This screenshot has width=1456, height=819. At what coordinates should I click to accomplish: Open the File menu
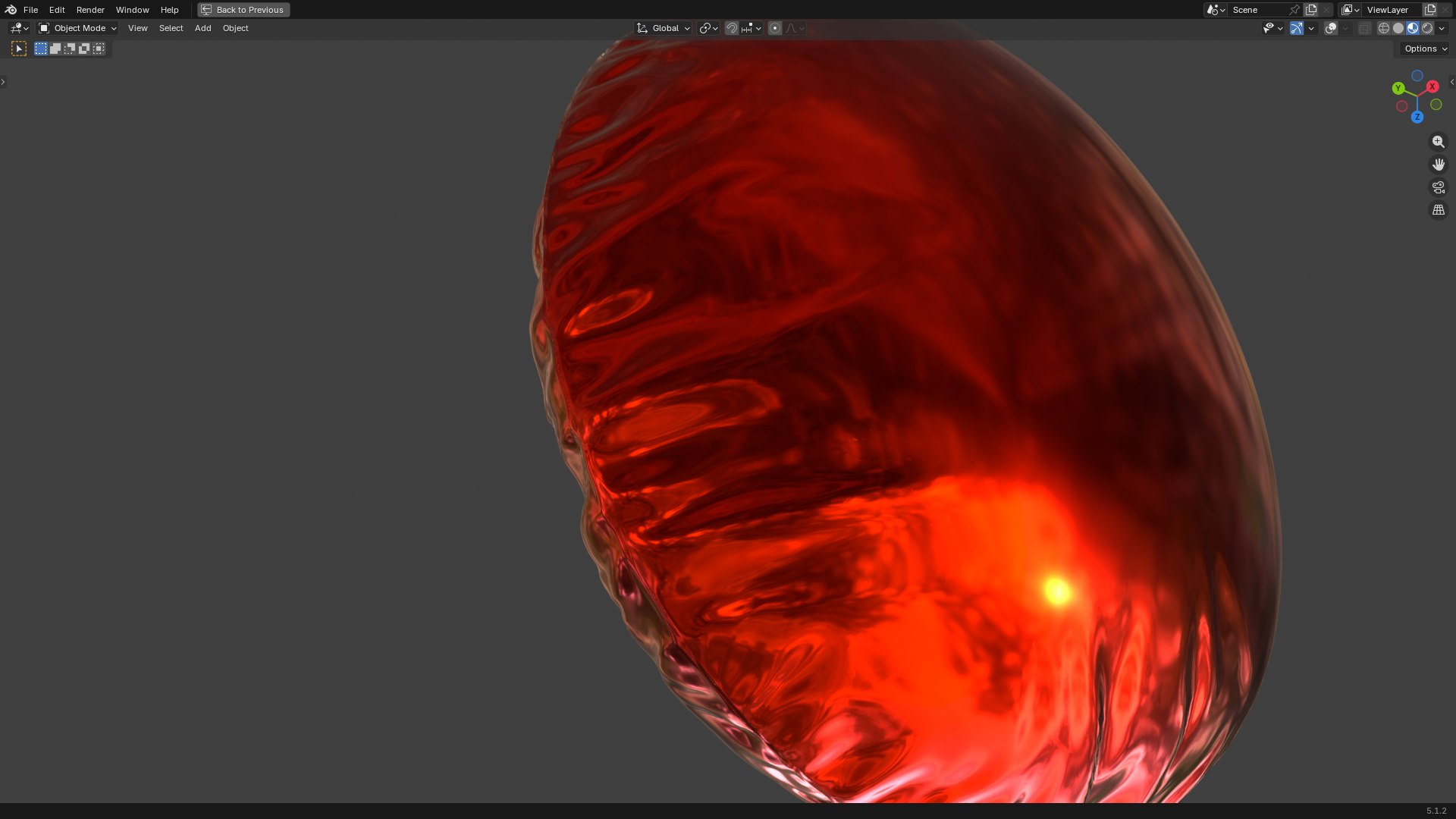(x=30, y=10)
